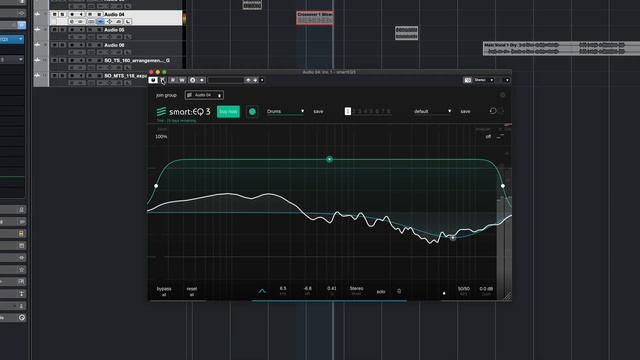Screen dimensions: 640x360
Task: Open smart:EQ 3 settings gear
Action: pos(502,95)
